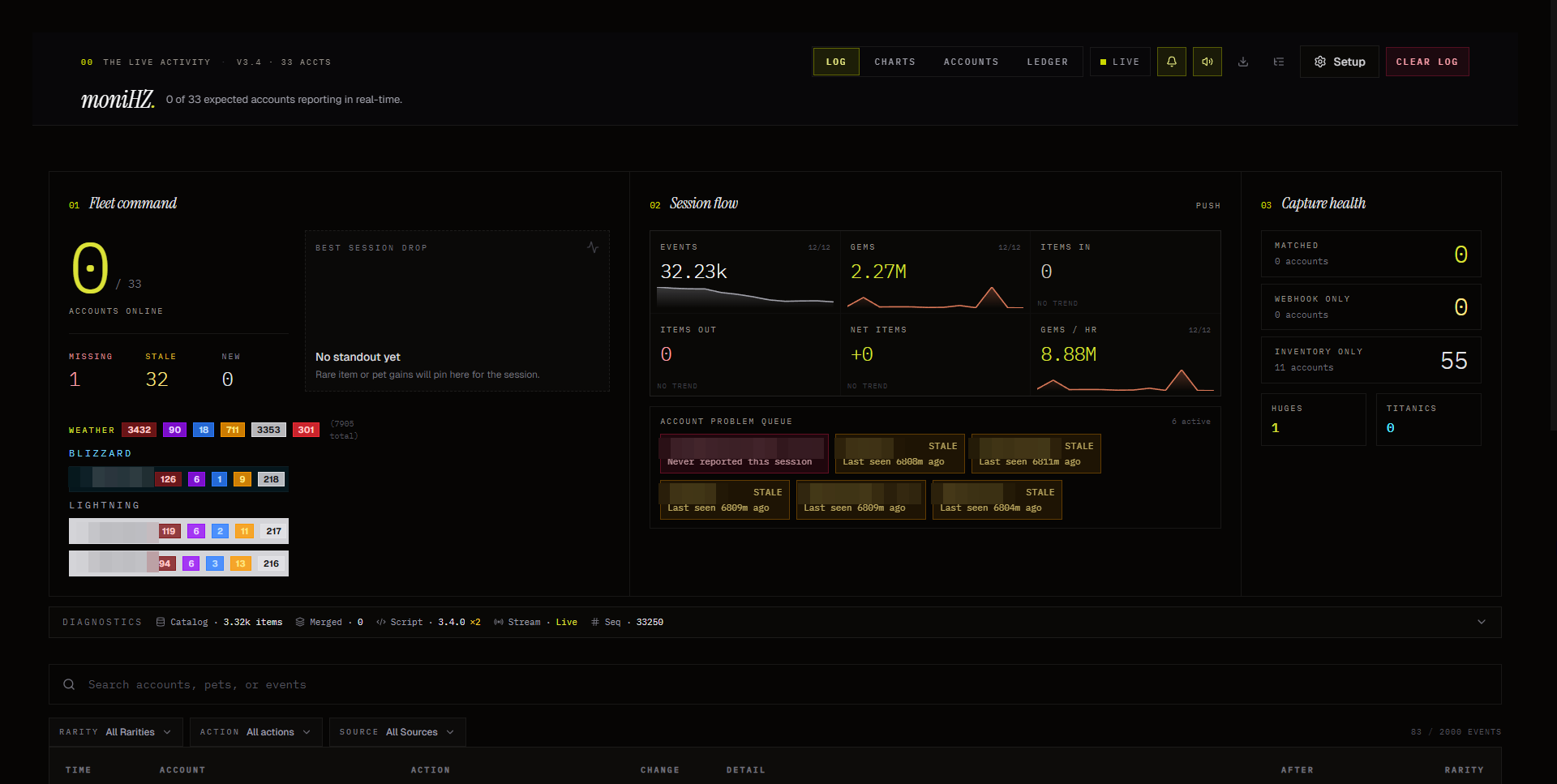Viewport: 1557px width, 784px height.
Task: Click the Missing count 1
Action: coord(75,379)
